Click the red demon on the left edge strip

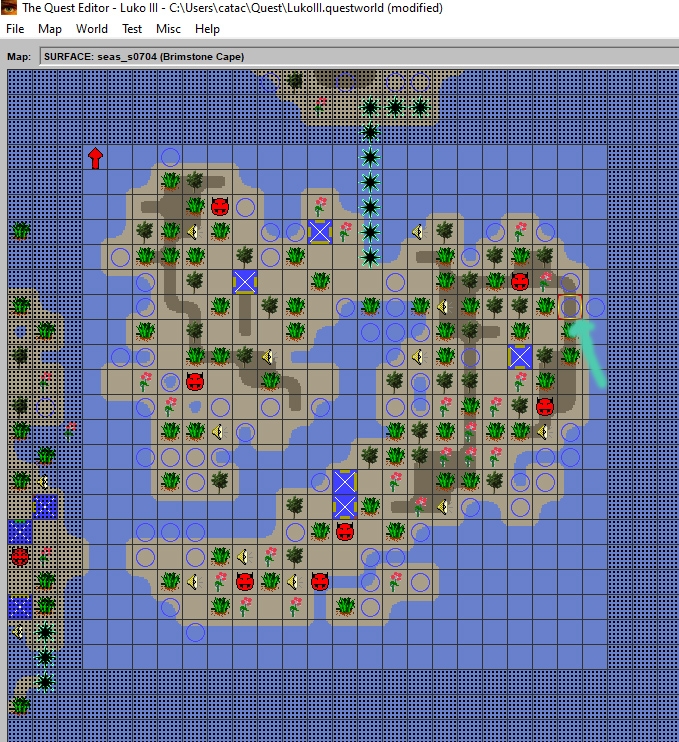click(x=20, y=556)
